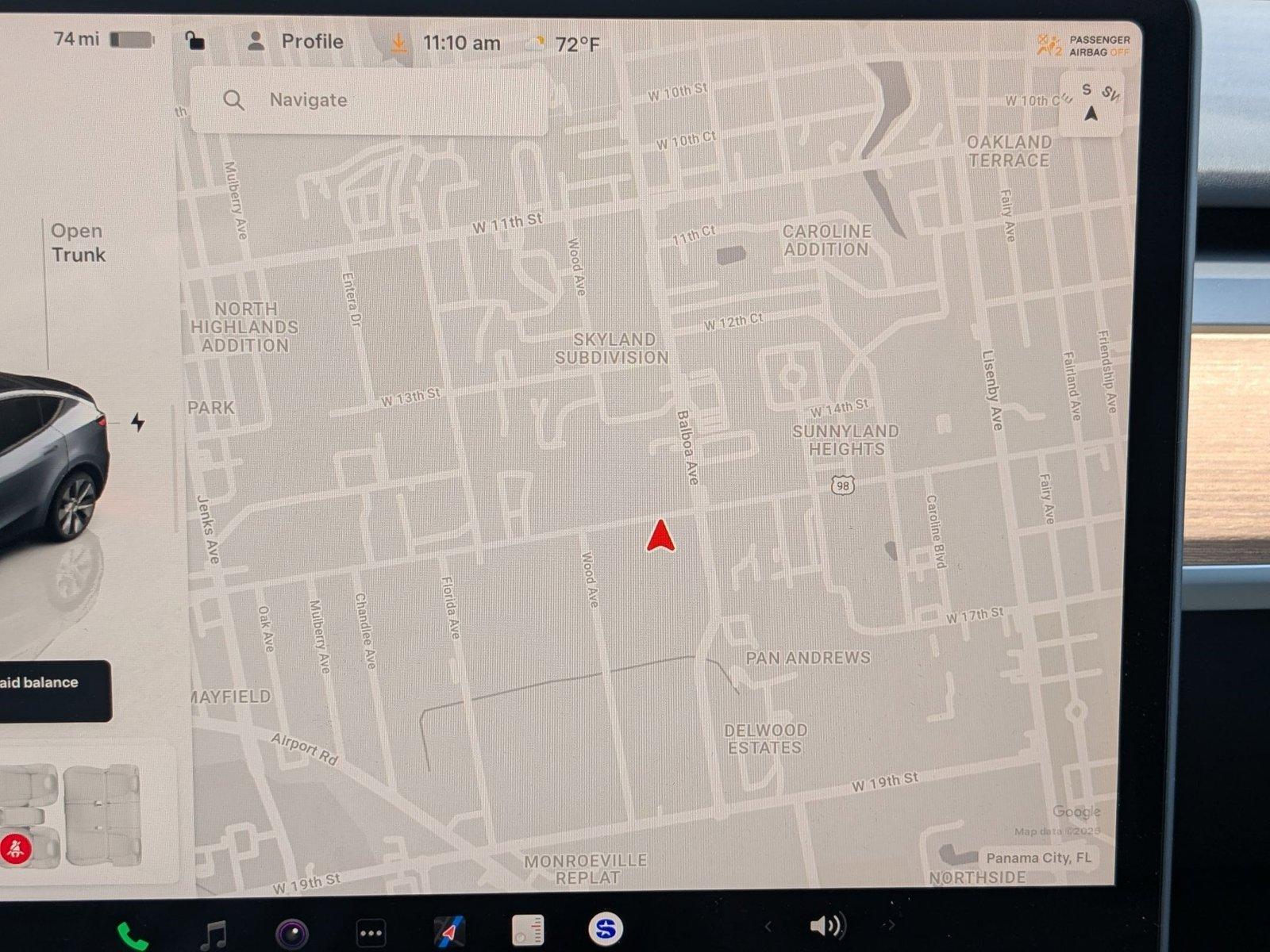This screenshot has height=952, width=1270.
Task: Tap the Monroeville Replat map label
Action: pyautogui.click(x=586, y=869)
